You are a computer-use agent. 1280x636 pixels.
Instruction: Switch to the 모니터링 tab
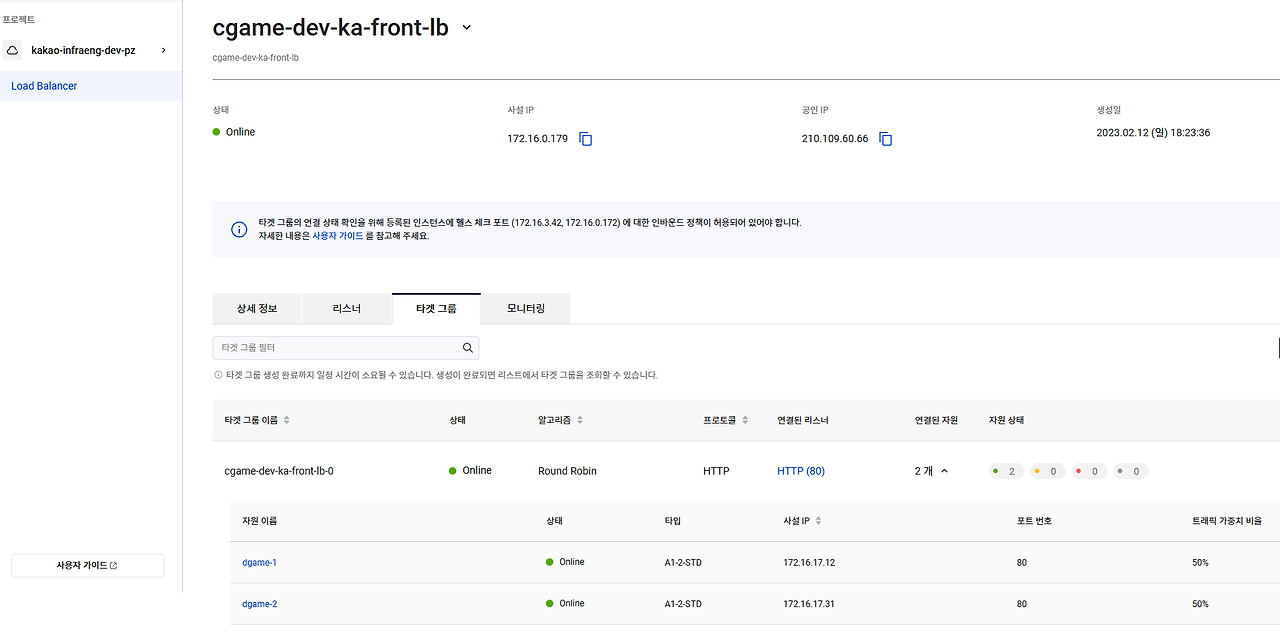[524, 308]
